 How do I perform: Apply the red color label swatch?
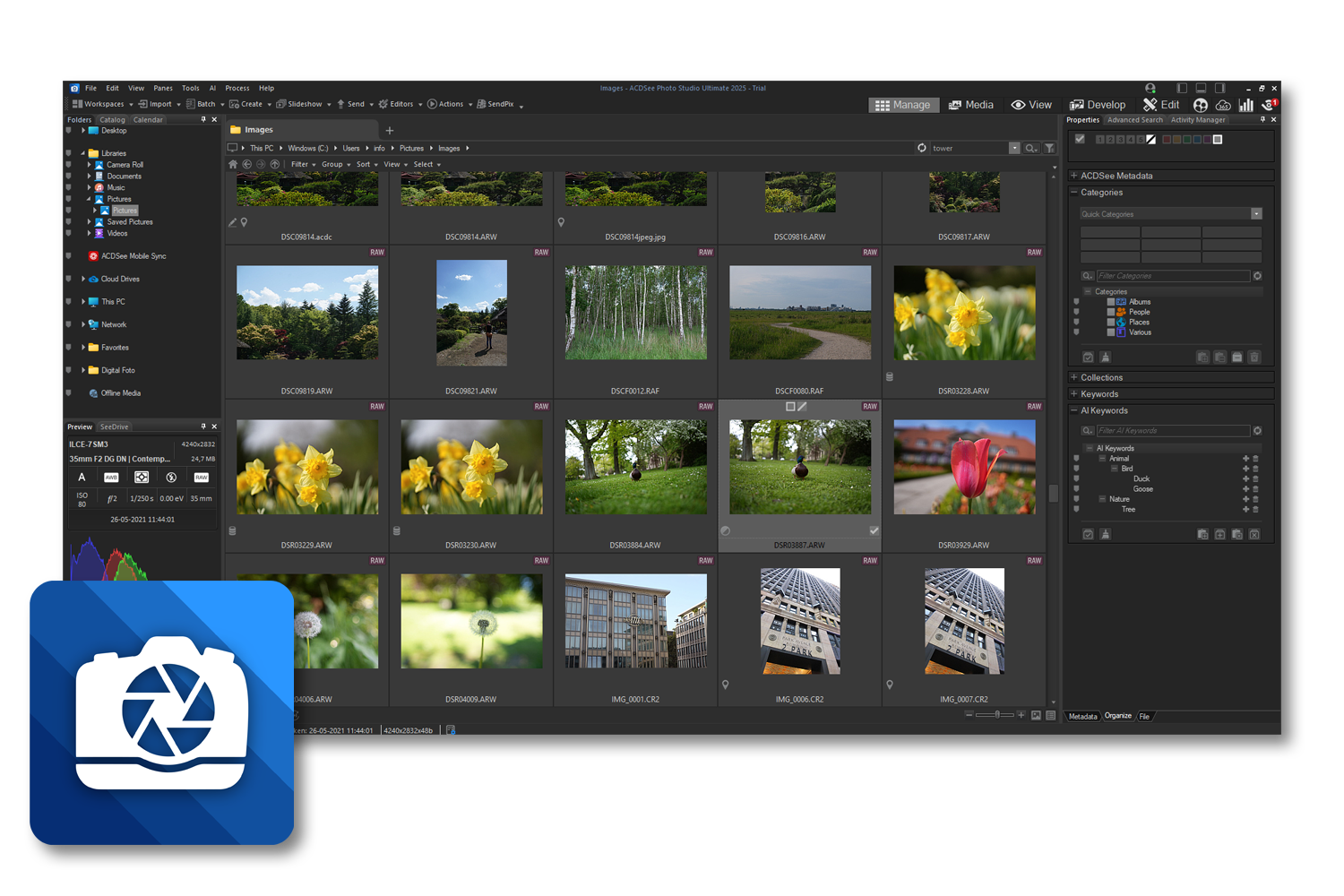click(x=1167, y=139)
